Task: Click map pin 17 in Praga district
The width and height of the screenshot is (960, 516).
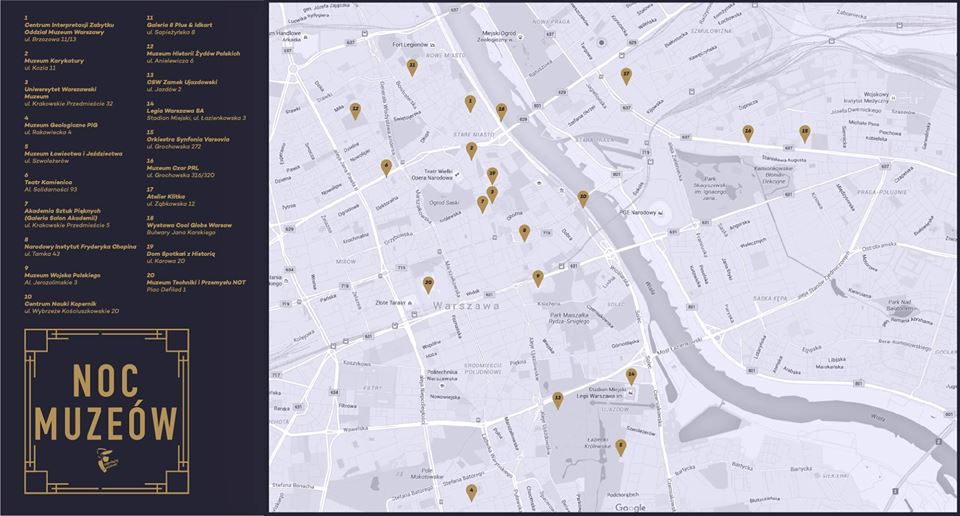Action: [626, 75]
